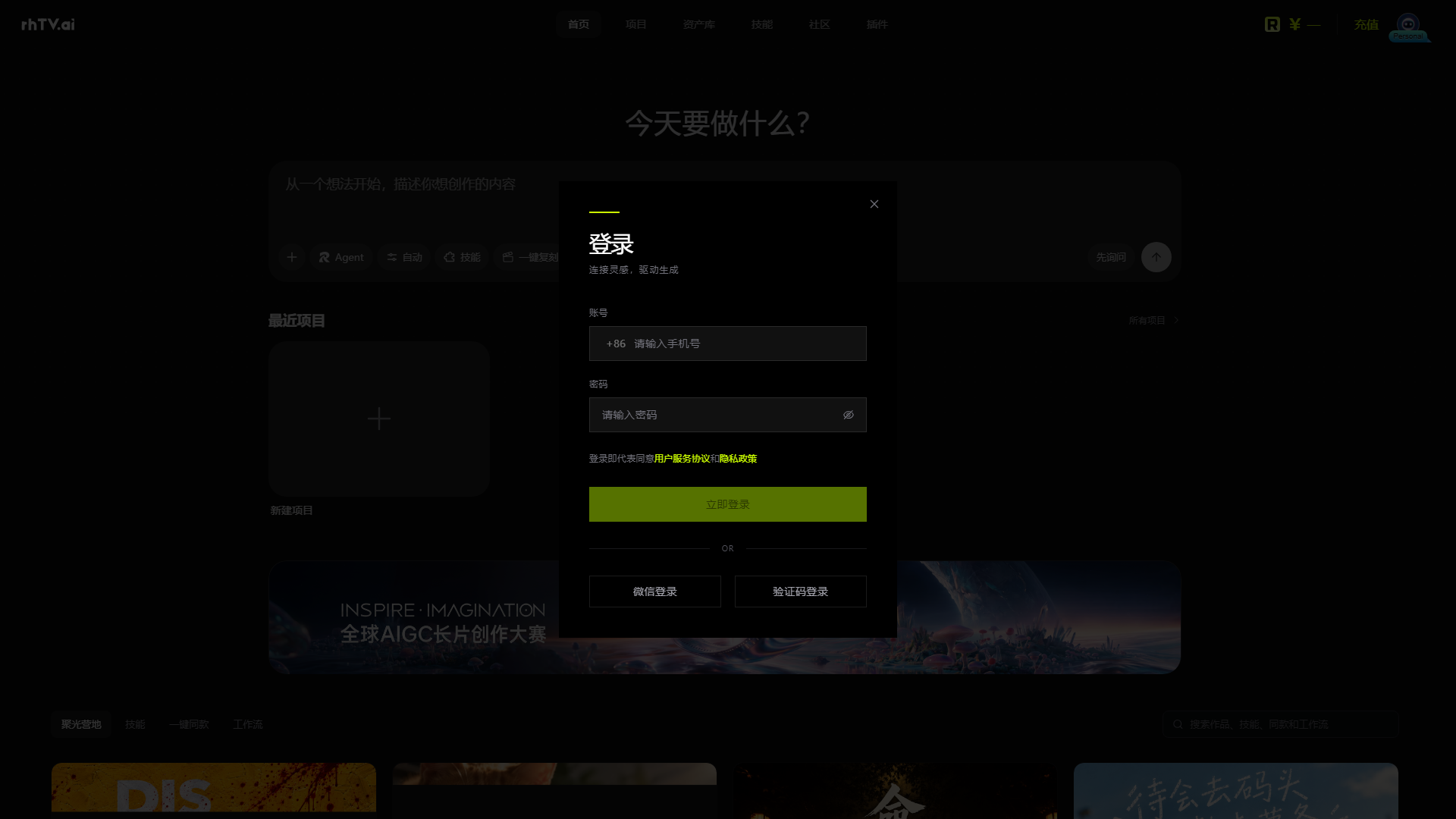Image resolution: width=1456 pixels, height=819 pixels.
Task: Open the 插件 plugins menu item
Action: click(x=877, y=24)
